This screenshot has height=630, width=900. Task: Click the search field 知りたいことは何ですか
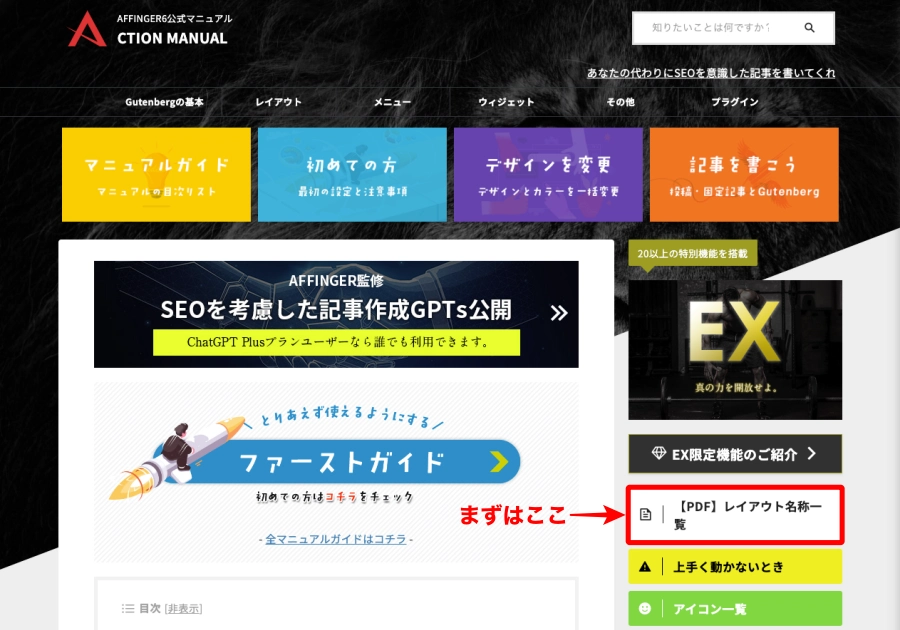(712, 28)
